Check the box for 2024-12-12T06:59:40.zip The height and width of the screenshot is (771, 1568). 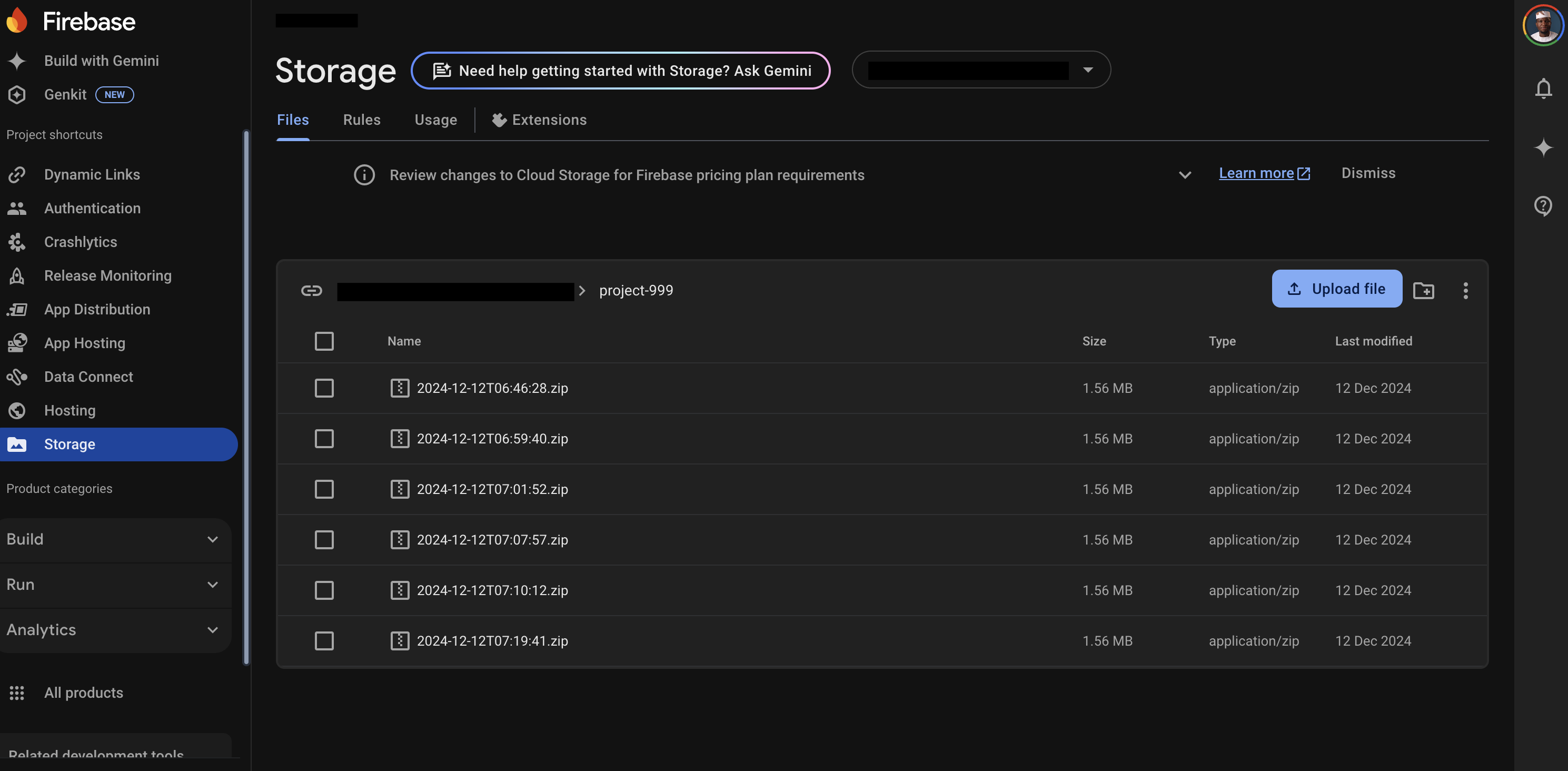click(x=324, y=439)
